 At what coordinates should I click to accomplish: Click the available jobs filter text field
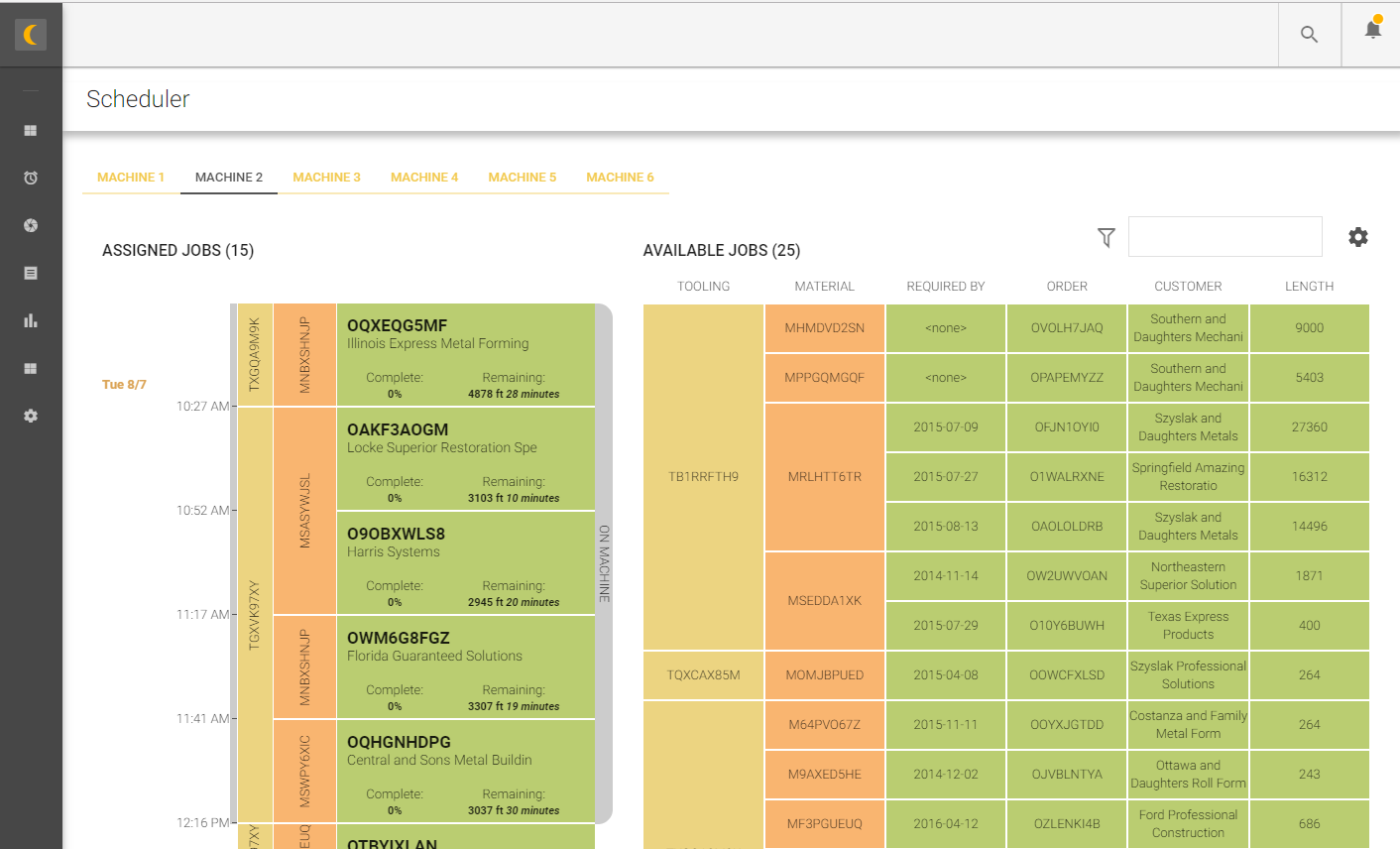[x=1225, y=237]
